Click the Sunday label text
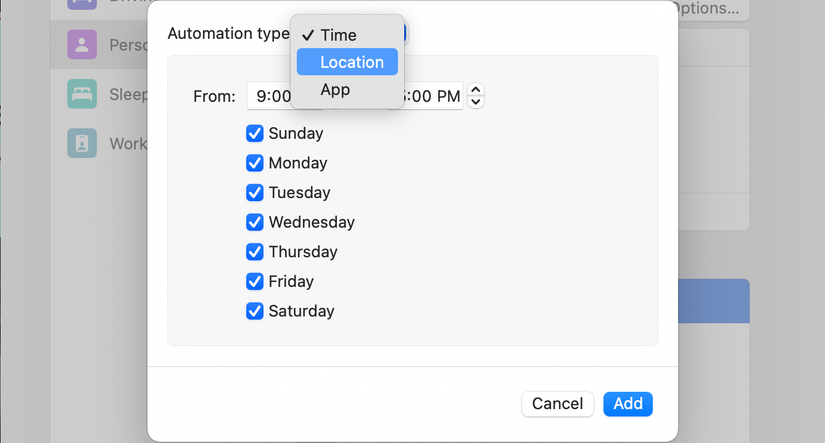Image resolution: width=825 pixels, height=443 pixels. point(296,134)
